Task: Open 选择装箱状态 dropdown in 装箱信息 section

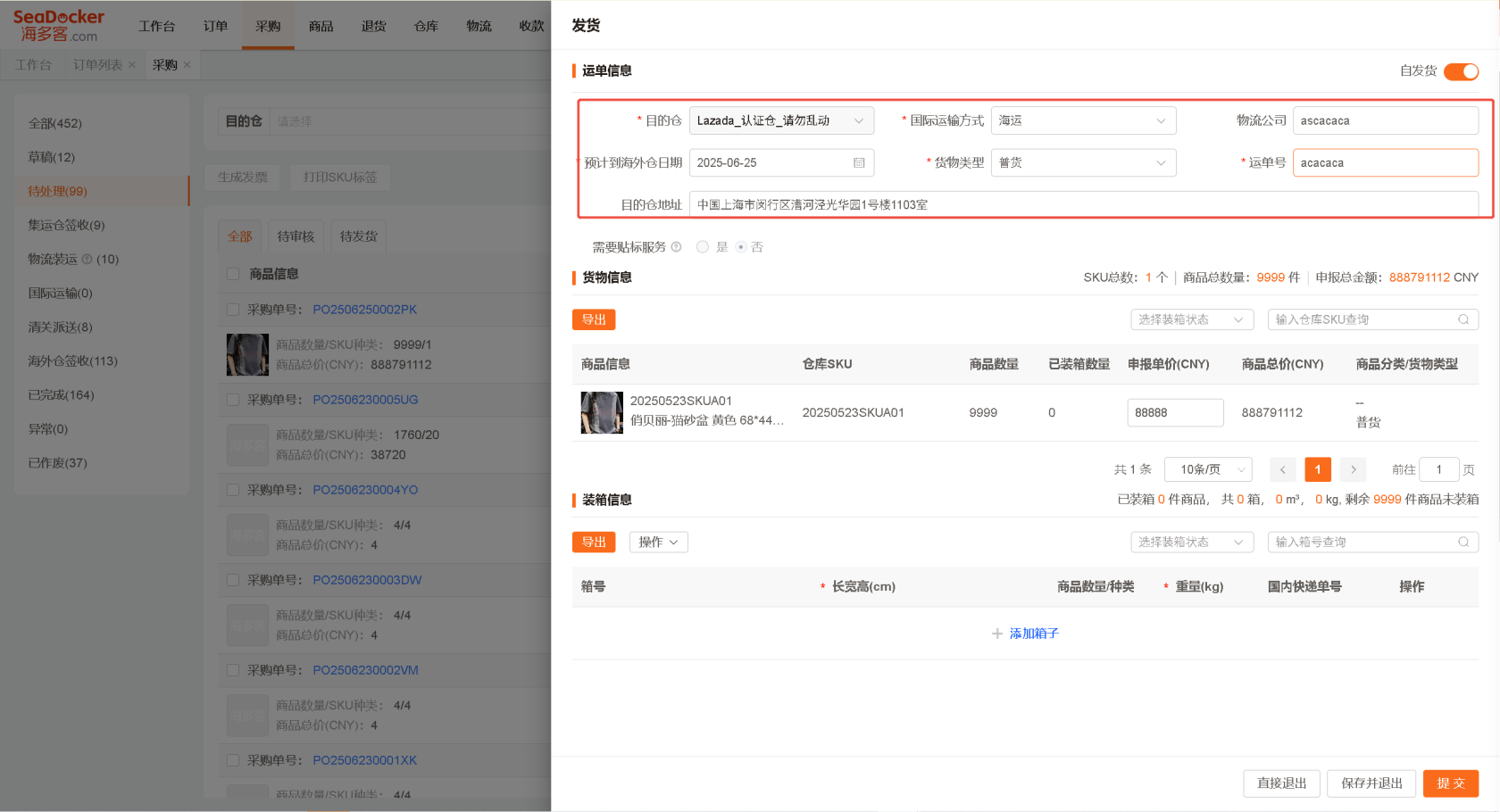Action: tap(1192, 542)
